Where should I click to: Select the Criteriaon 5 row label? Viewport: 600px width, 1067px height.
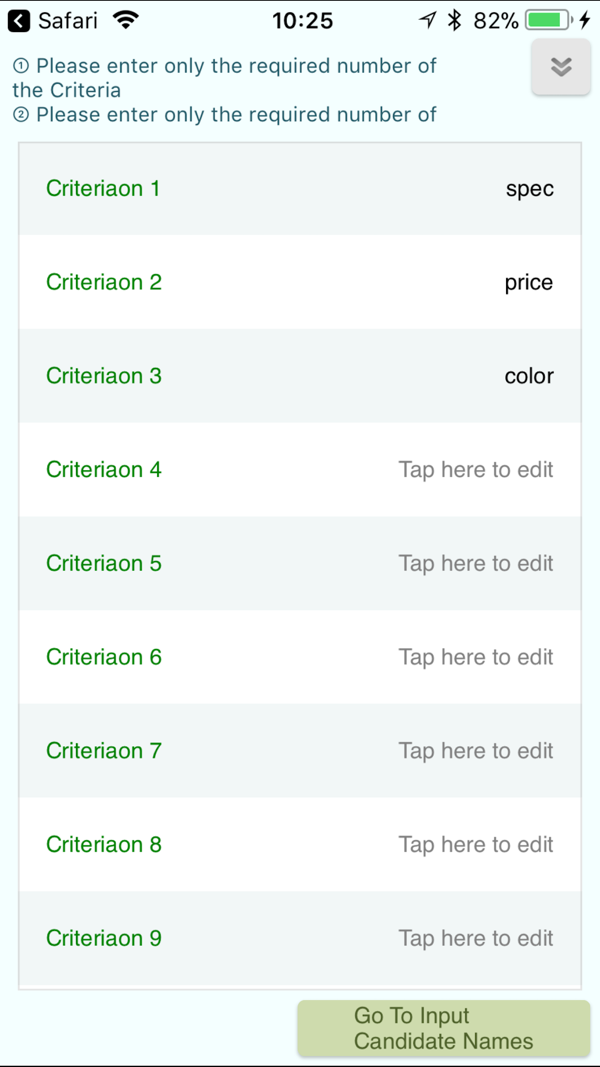point(103,563)
